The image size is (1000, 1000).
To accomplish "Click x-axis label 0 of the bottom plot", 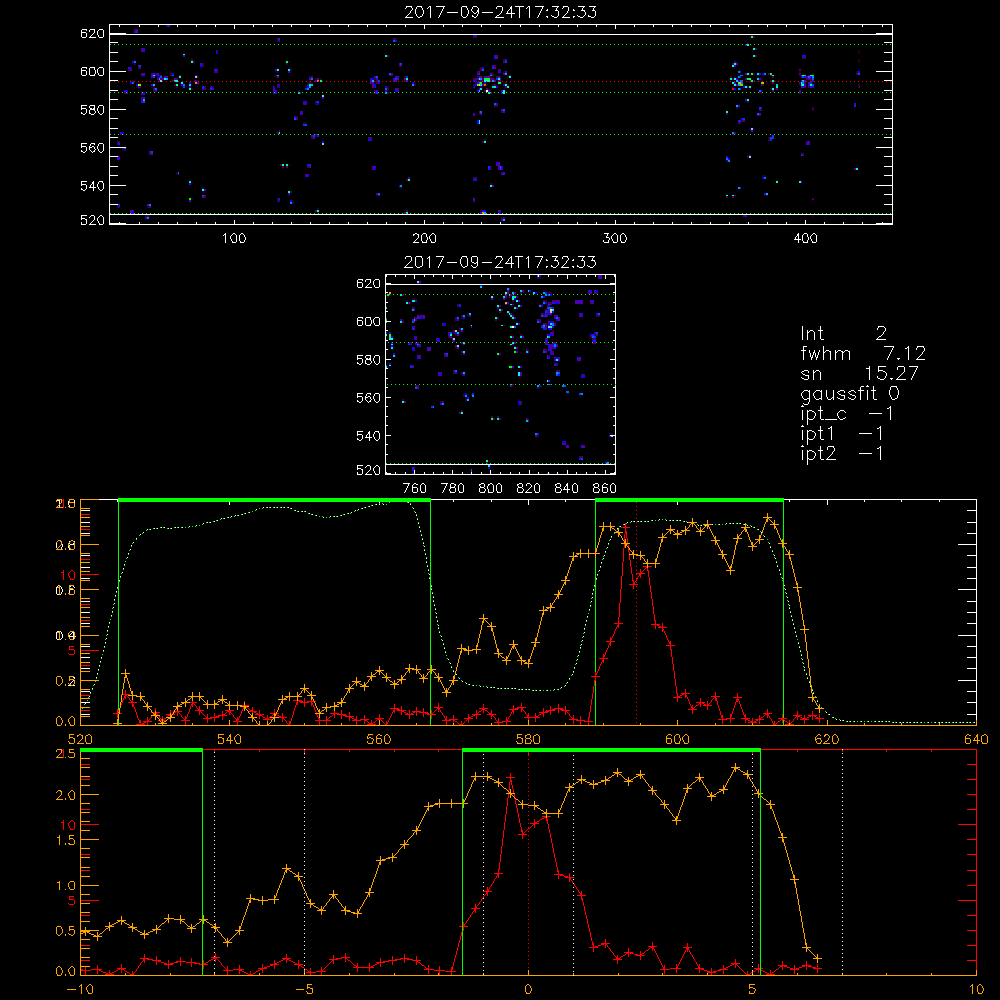I will 528,990.
